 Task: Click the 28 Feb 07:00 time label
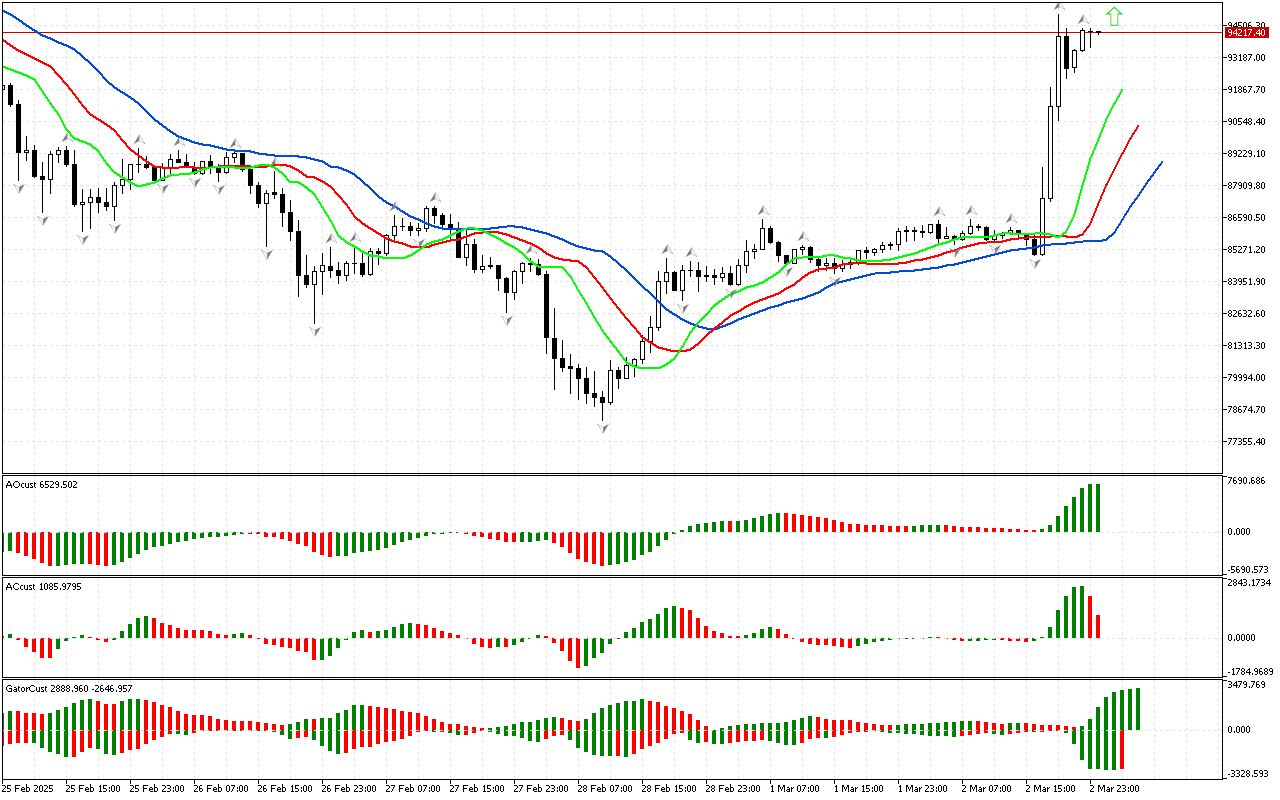(605, 789)
